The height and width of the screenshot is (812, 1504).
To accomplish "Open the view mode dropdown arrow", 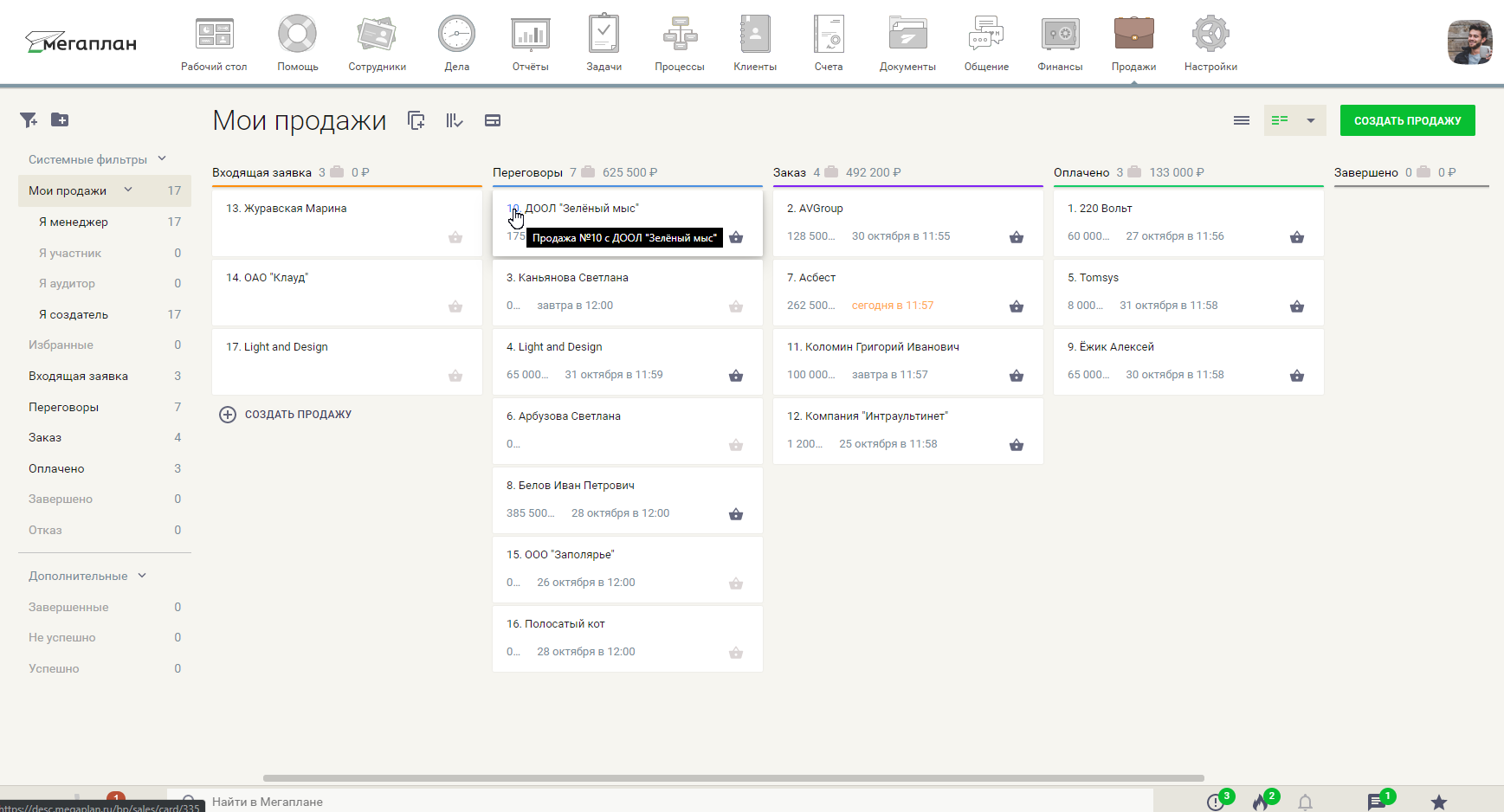I will tap(1311, 120).
